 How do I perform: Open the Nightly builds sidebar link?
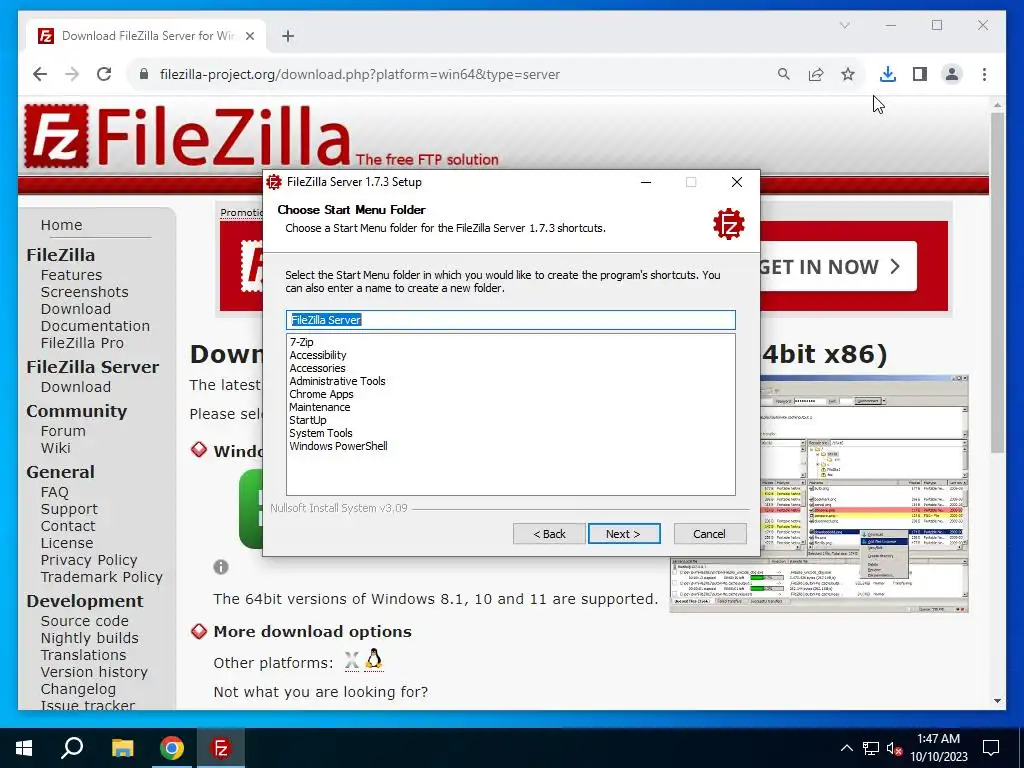89,638
